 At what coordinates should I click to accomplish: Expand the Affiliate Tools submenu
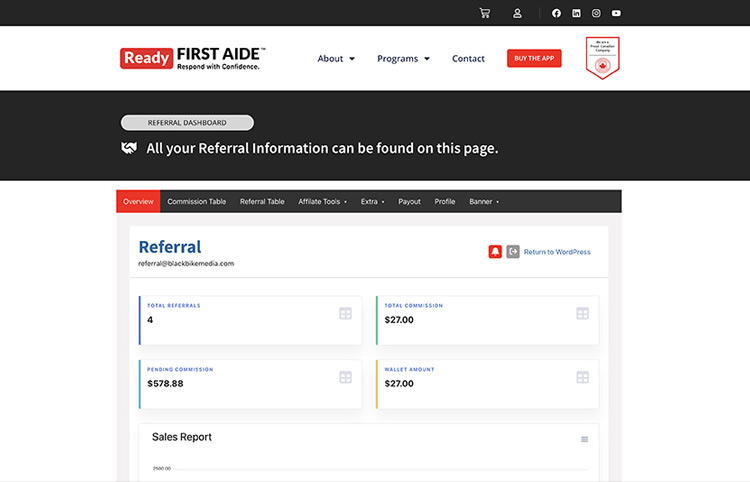pos(322,202)
